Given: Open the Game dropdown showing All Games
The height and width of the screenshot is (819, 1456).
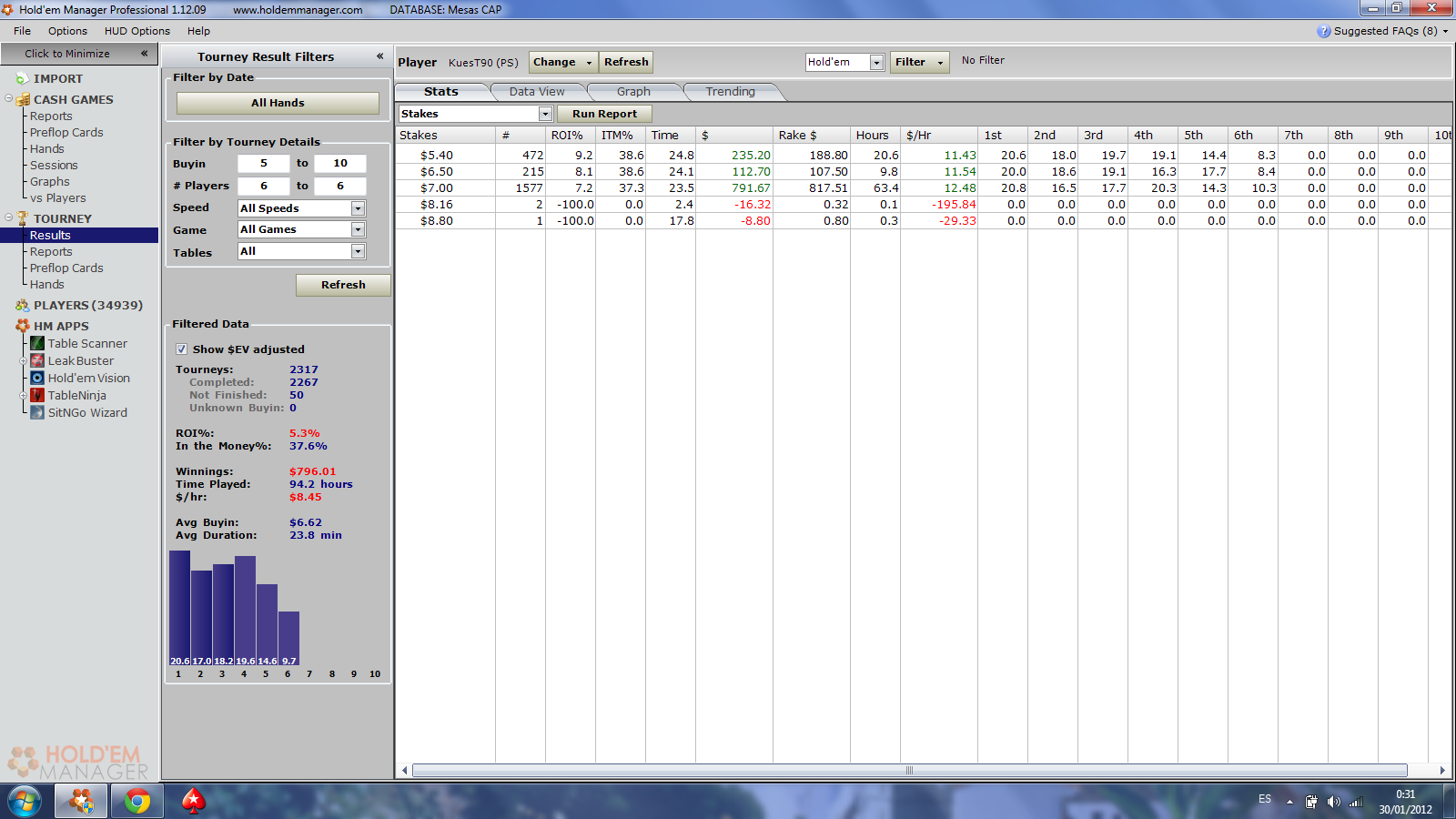Looking at the screenshot, I should [x=358, y=229].
